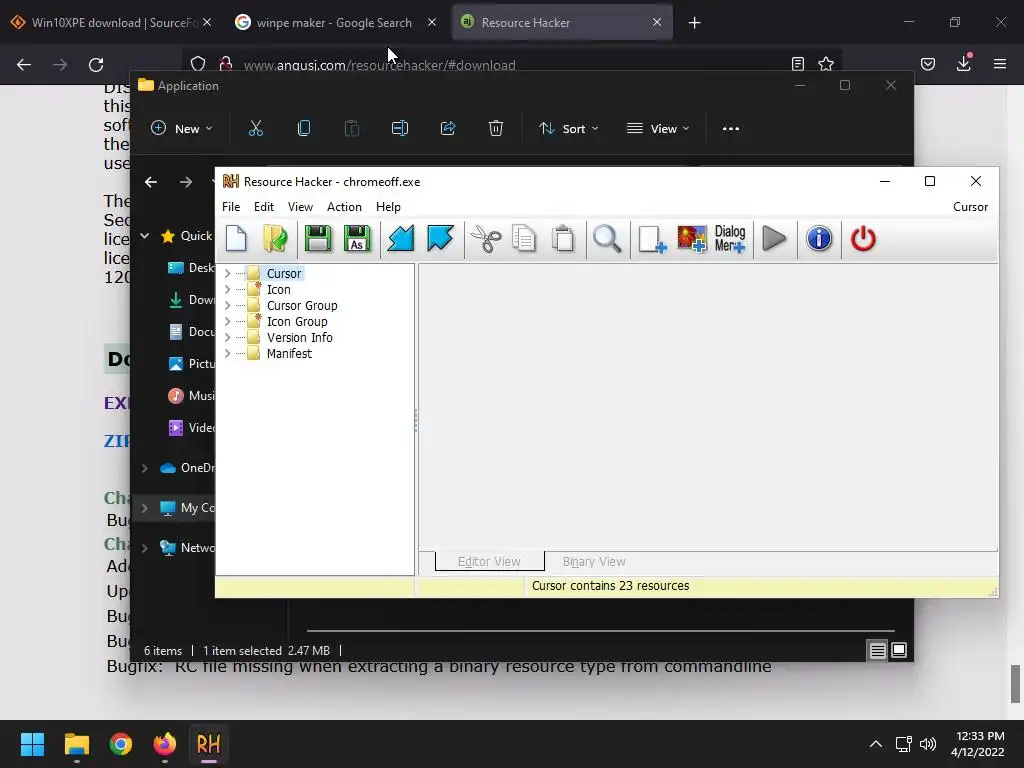Click the Paste clipboard icon
Viewport: 1024px width, 768px height.
click(563, 238)
